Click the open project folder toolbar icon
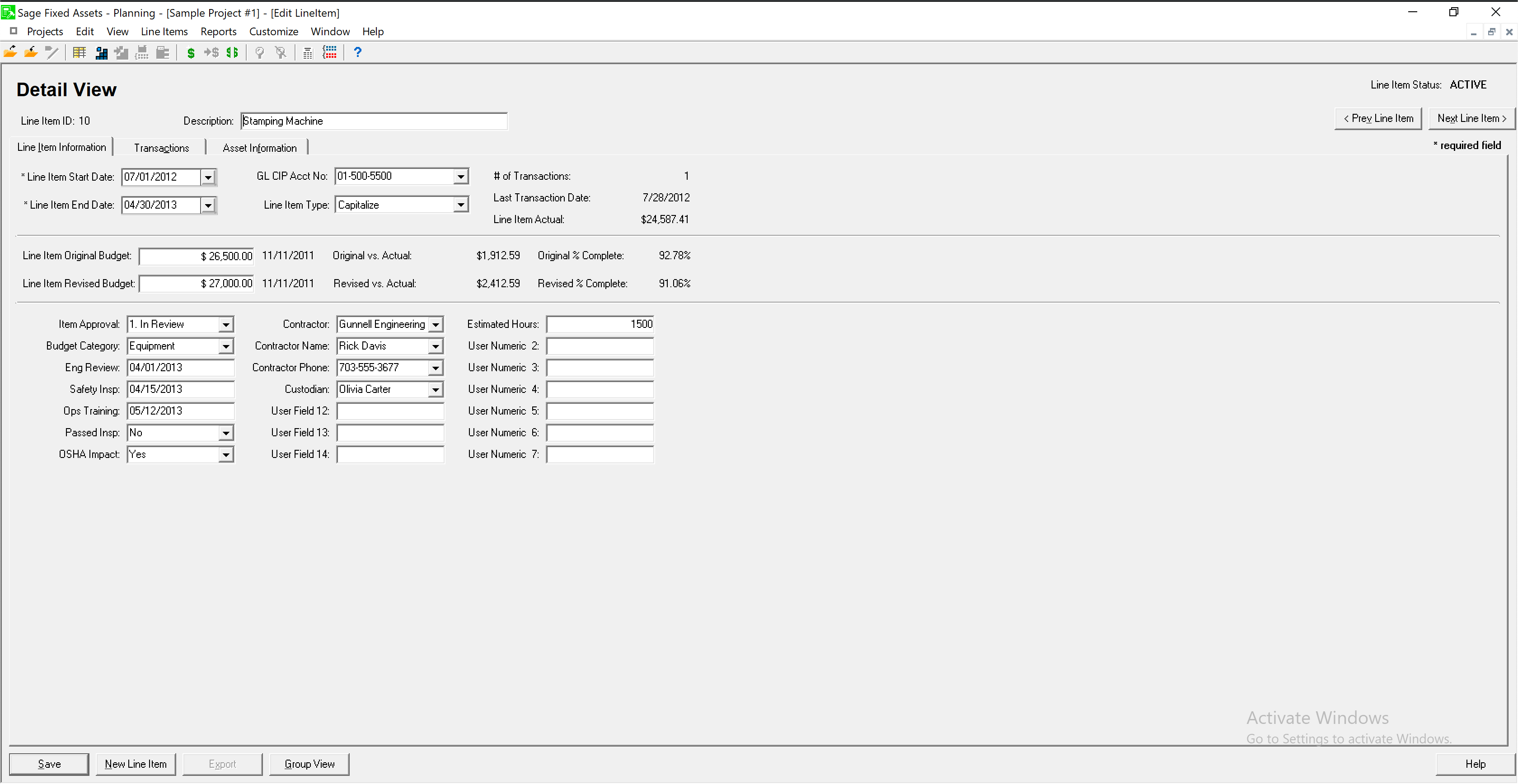1518x784 pixels. point(10,53)
